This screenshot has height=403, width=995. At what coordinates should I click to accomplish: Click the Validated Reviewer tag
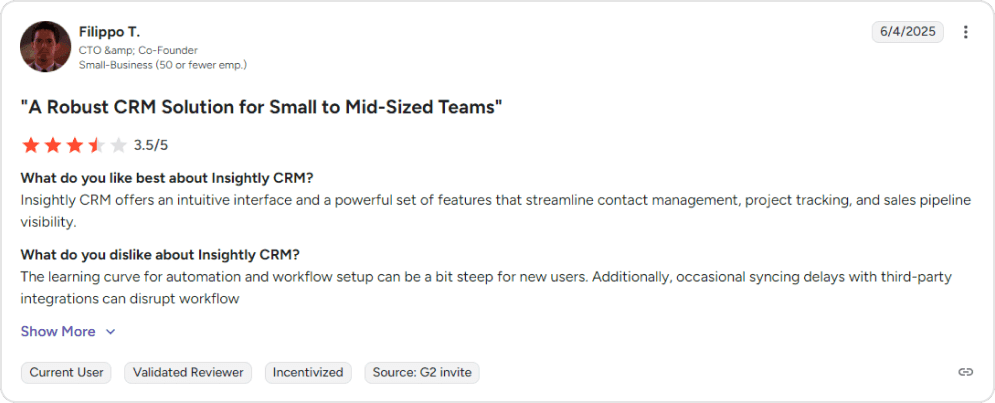[188, 372]
